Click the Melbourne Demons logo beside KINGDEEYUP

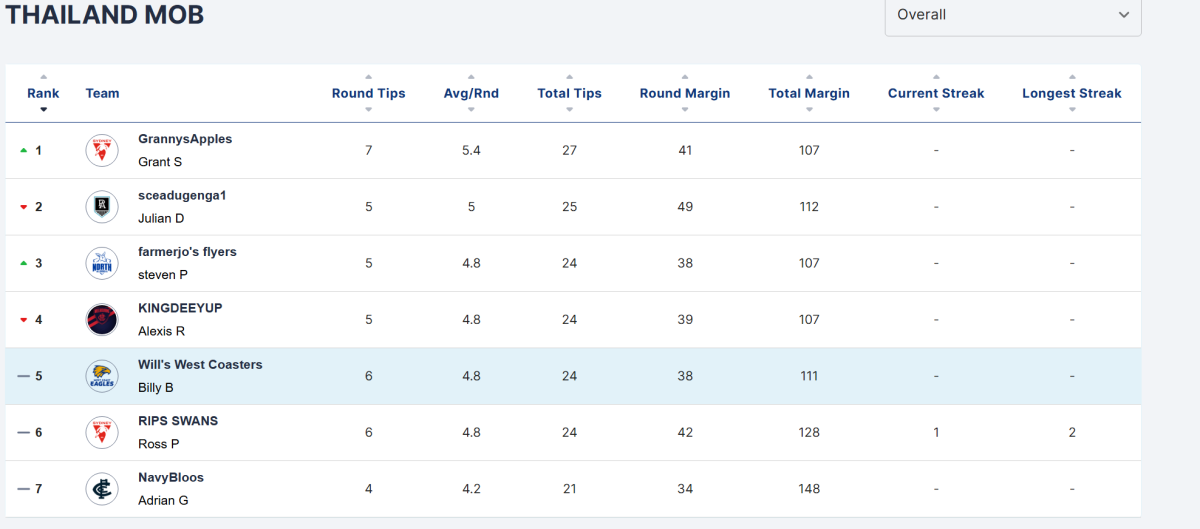tap(102, 320)
